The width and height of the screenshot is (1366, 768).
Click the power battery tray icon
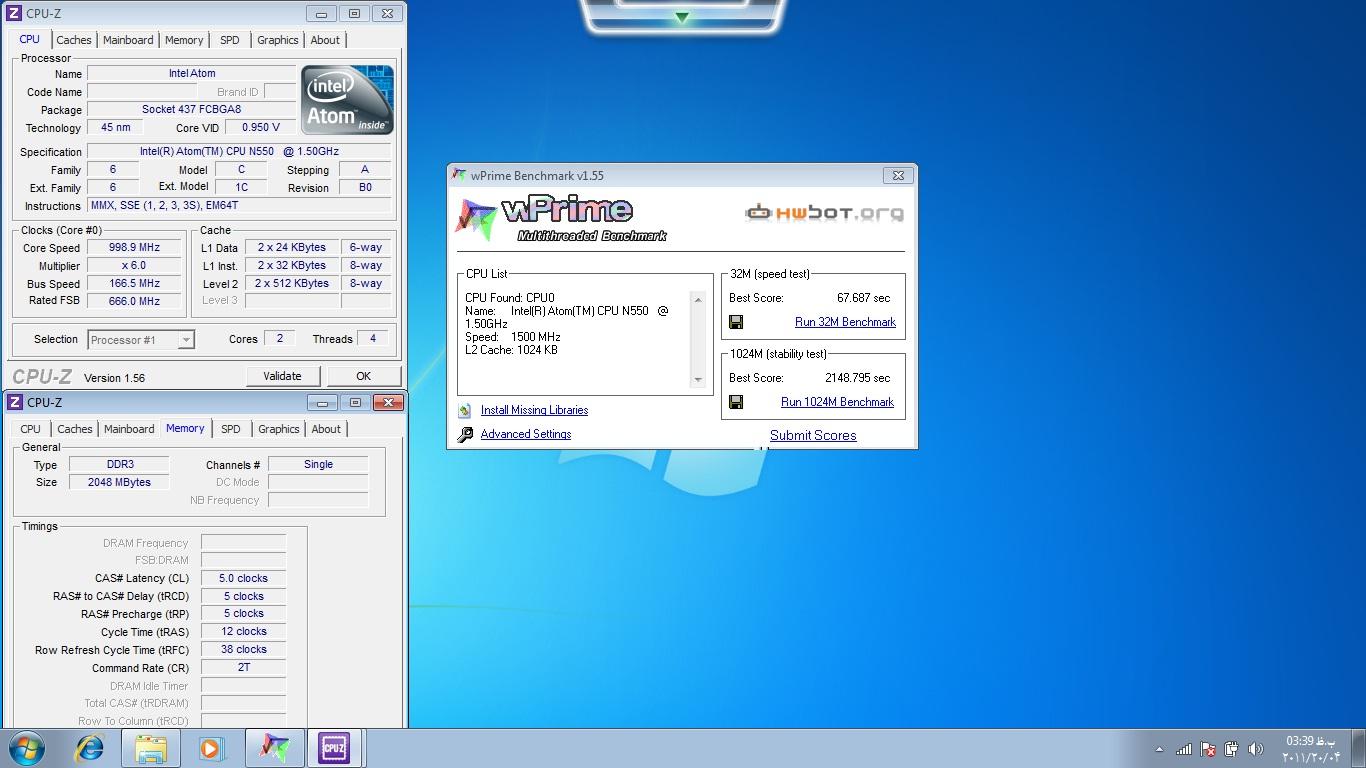point(1231,749)
